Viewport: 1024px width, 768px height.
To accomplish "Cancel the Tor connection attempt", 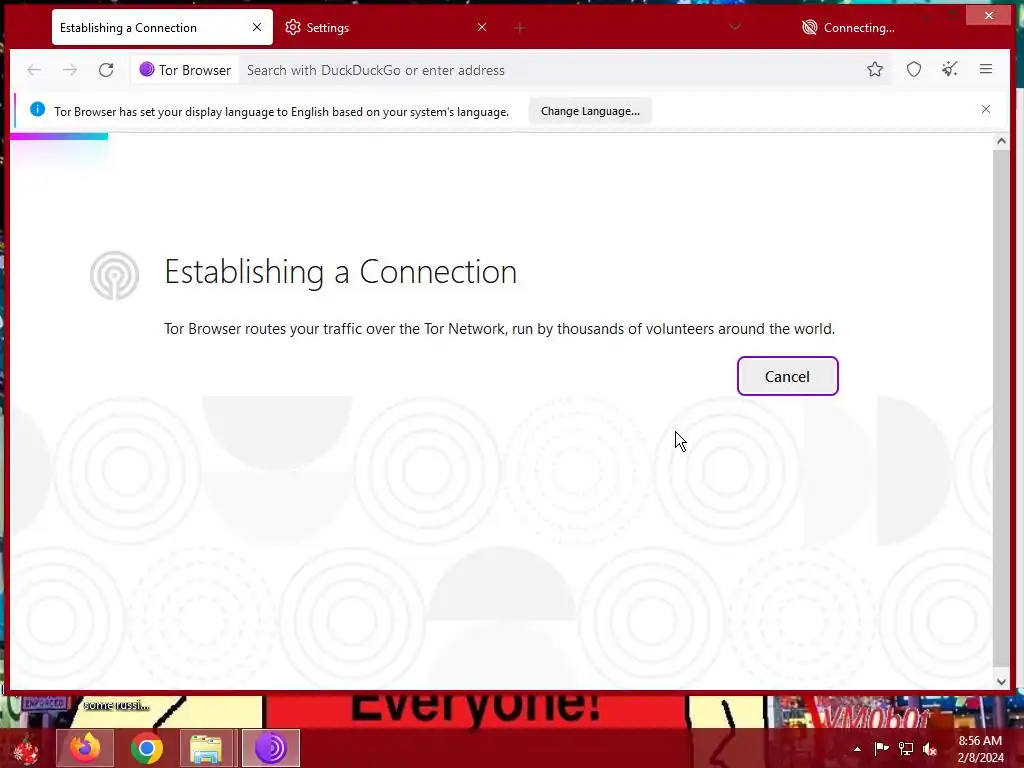I will (x=787, y=376).
